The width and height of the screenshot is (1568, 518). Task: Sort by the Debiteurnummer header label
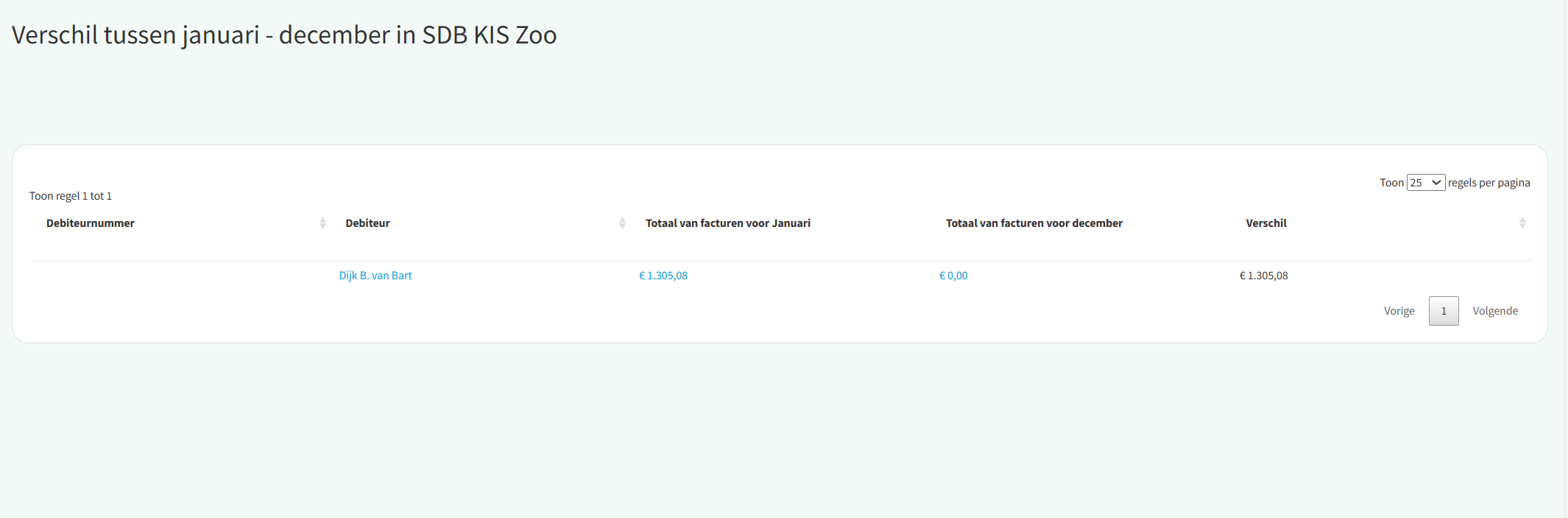91,223
